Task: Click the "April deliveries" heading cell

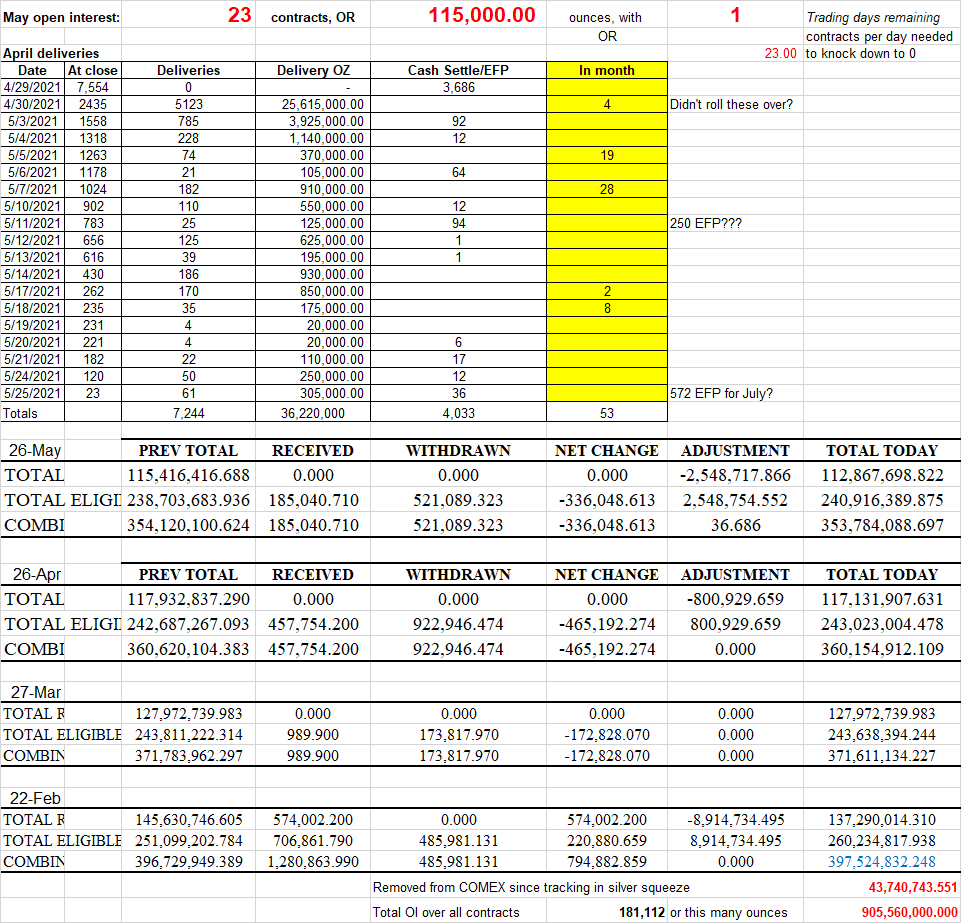Action: pyautogui.click(x=50, y=53)
